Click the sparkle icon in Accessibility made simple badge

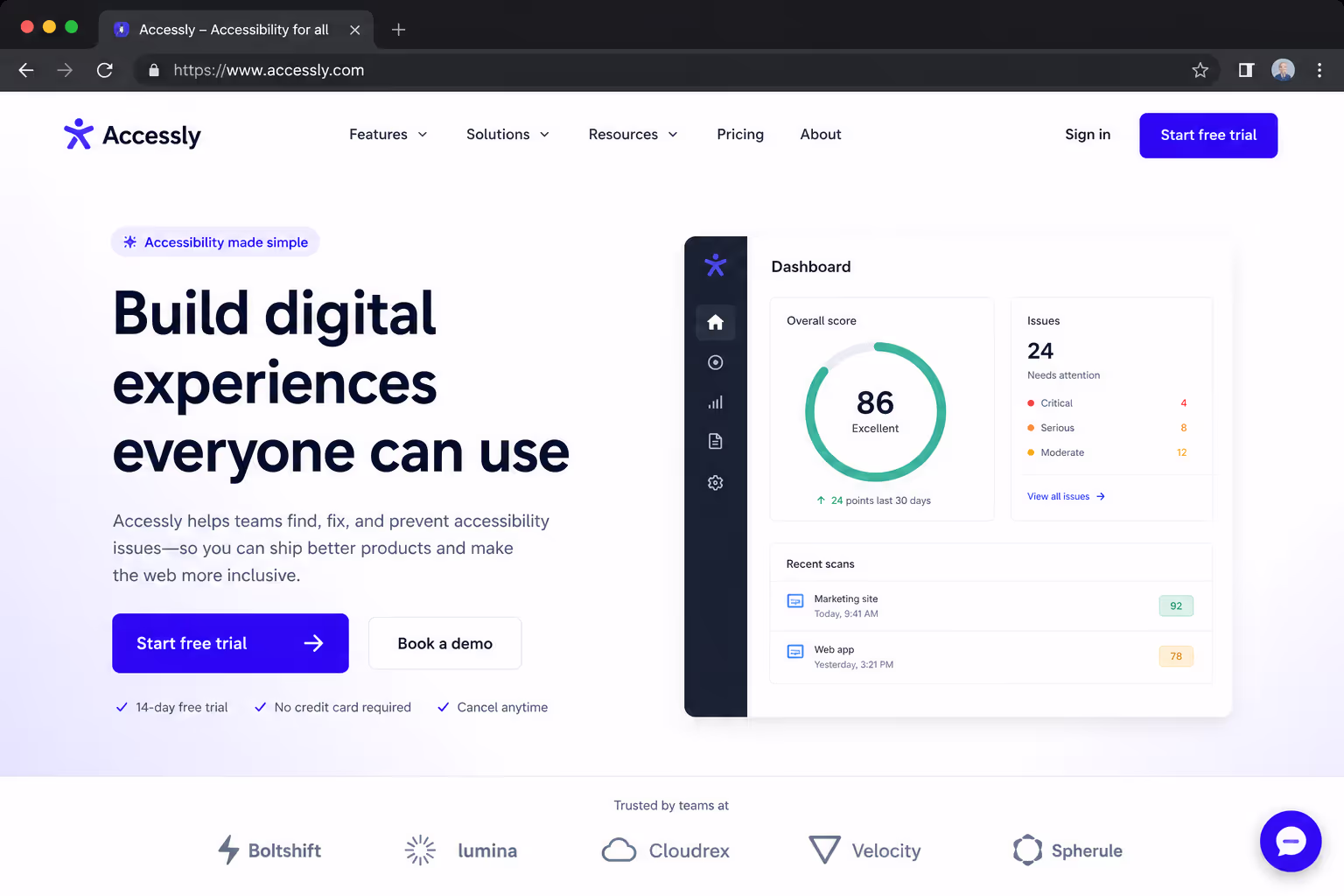pyautogui.click(x=129, y=242)
